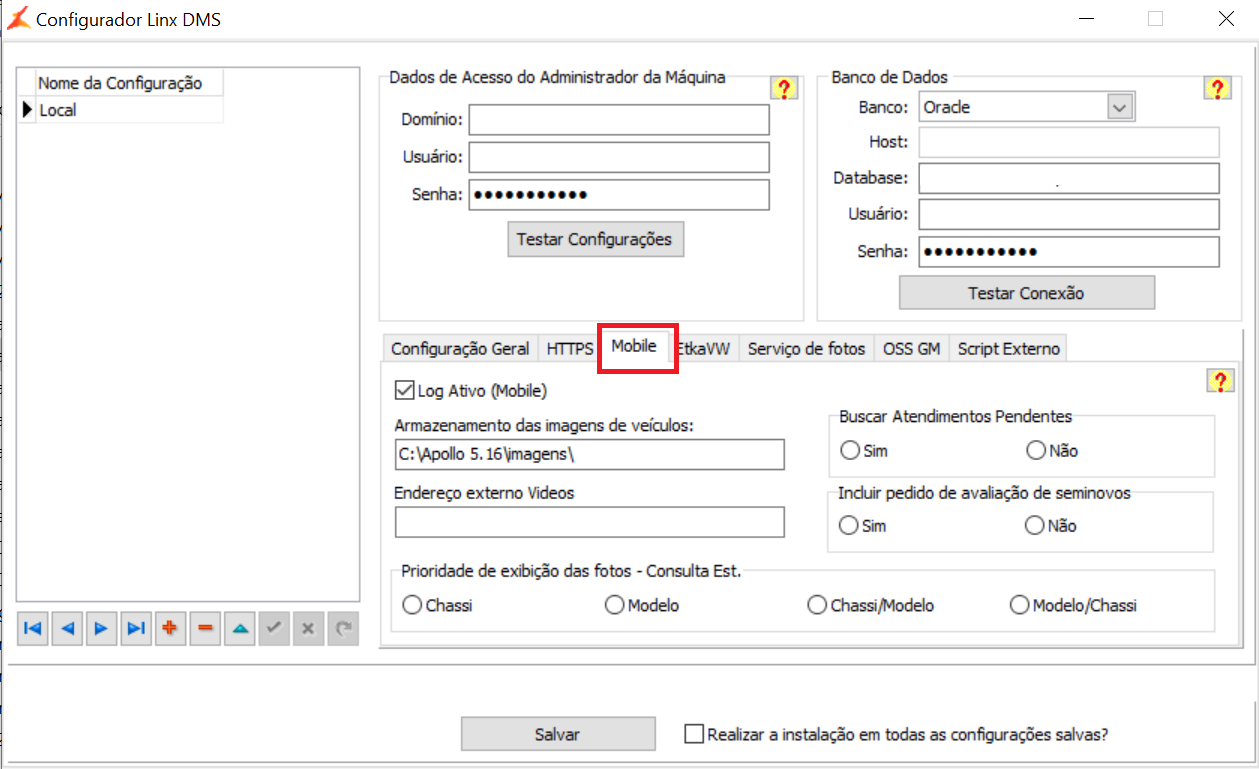1259x769 pixels.
Task: Go to the first configuration record
Action: click(33, 628)
